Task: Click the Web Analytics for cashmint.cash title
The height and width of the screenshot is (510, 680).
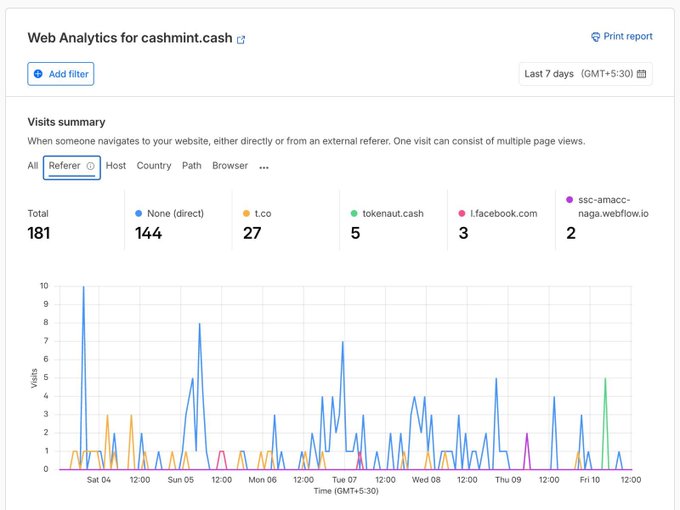Action: (130, 38)
